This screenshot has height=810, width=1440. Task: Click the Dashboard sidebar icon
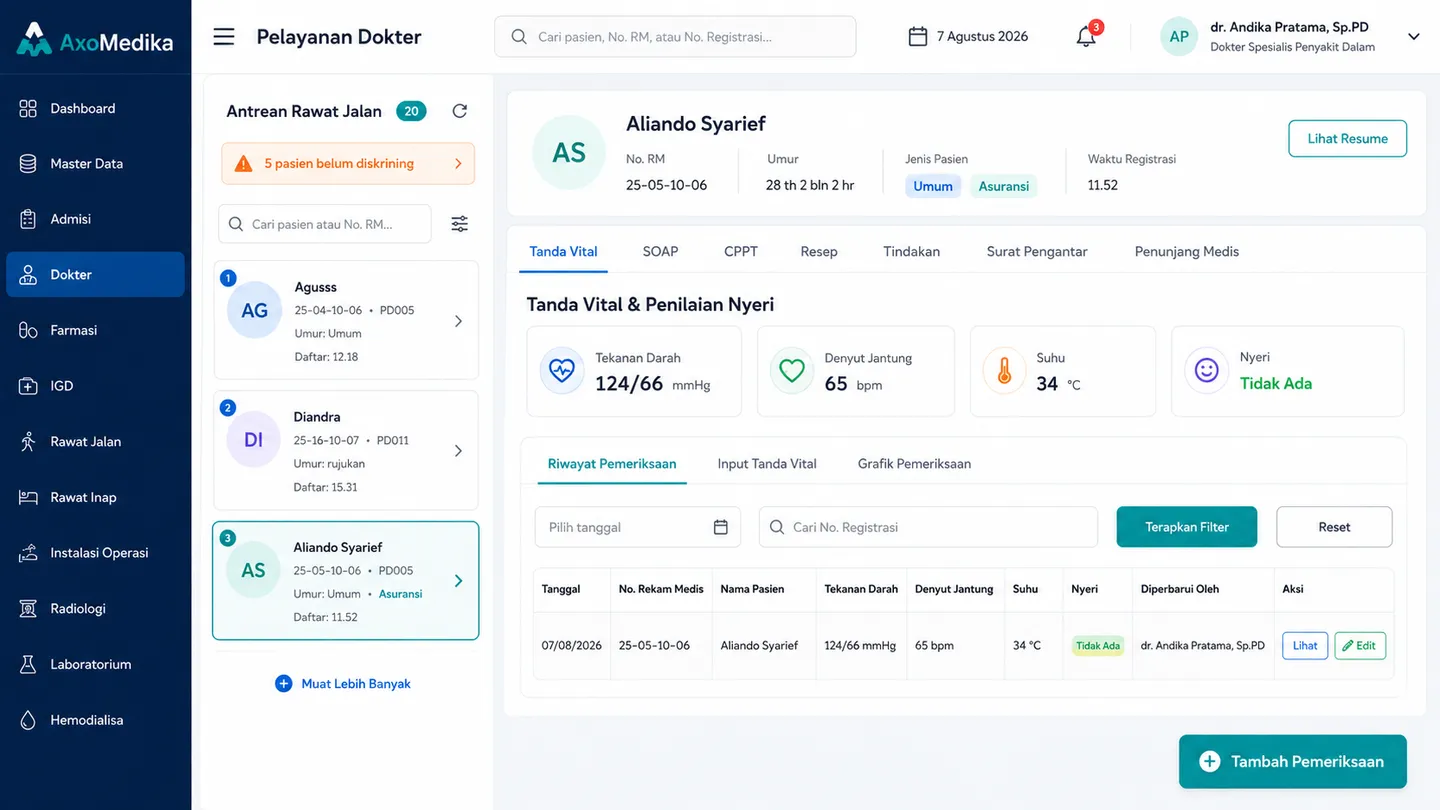coord(28,108)
